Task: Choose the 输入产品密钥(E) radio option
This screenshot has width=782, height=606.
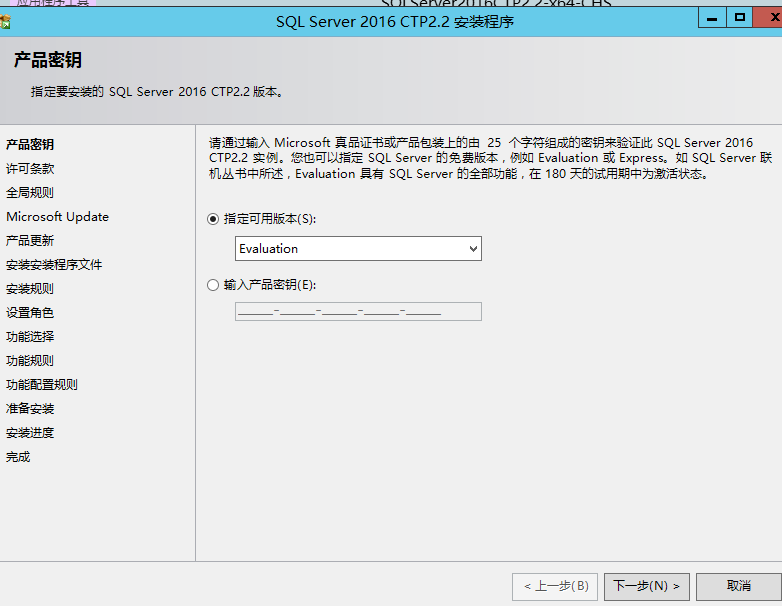Action: click(213, 285)
